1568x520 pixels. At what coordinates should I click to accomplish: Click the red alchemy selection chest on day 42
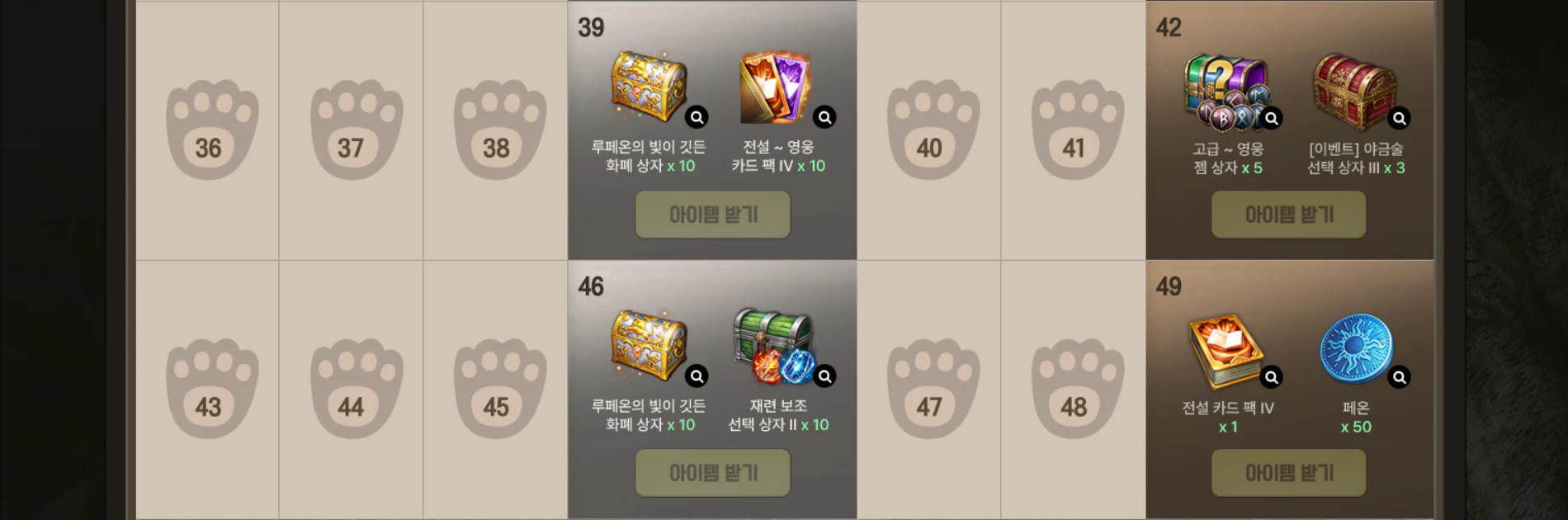tap(1354, 89)
